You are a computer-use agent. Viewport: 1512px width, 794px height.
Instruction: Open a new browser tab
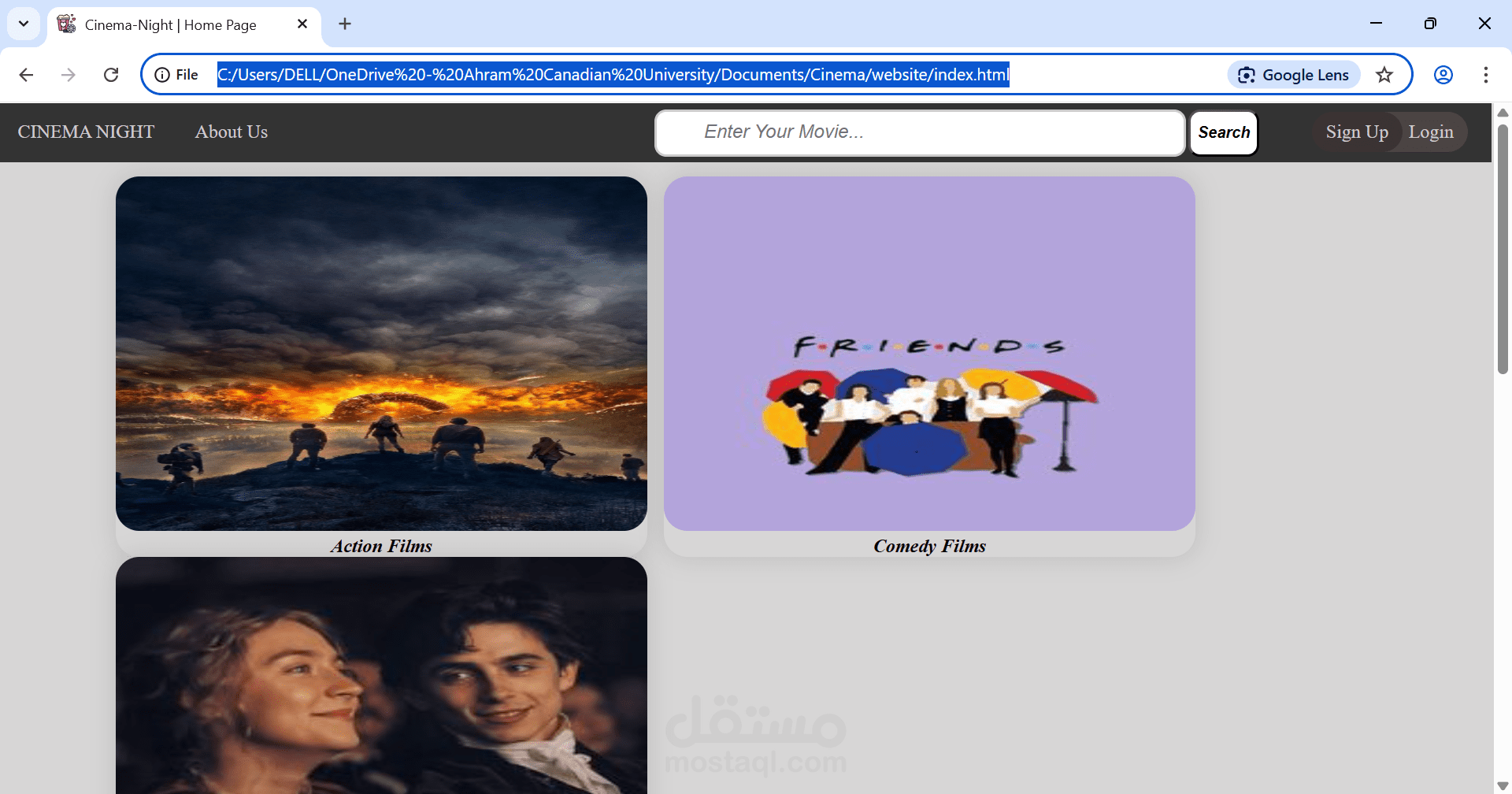pyautogui.click(x=345, y=24)
